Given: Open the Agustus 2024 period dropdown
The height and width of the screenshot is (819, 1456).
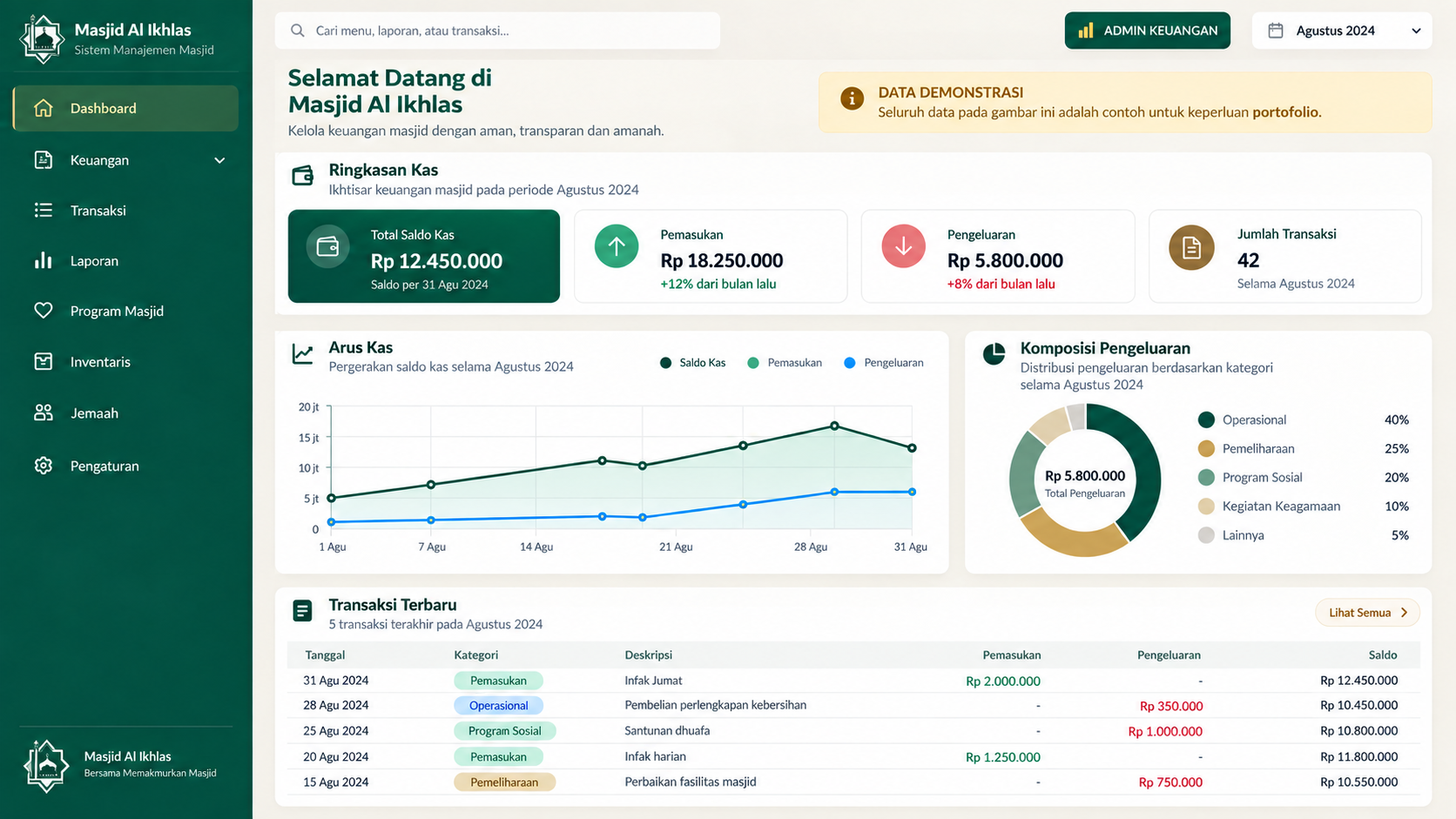Looking at the screenshot, I should [1342, 30].
